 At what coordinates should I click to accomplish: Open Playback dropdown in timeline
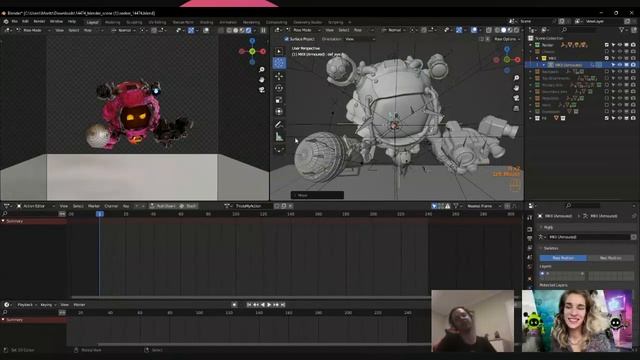[x=27, y=305]
